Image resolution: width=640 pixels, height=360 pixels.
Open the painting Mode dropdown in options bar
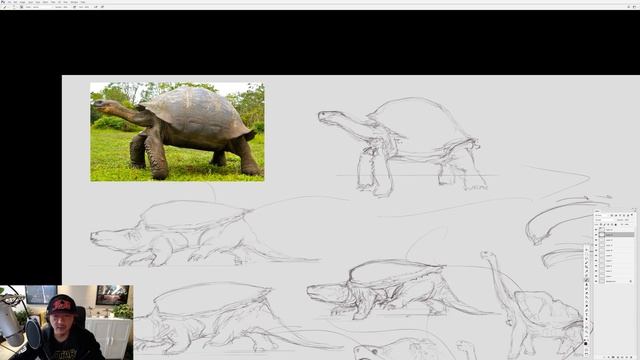(43, 7)
